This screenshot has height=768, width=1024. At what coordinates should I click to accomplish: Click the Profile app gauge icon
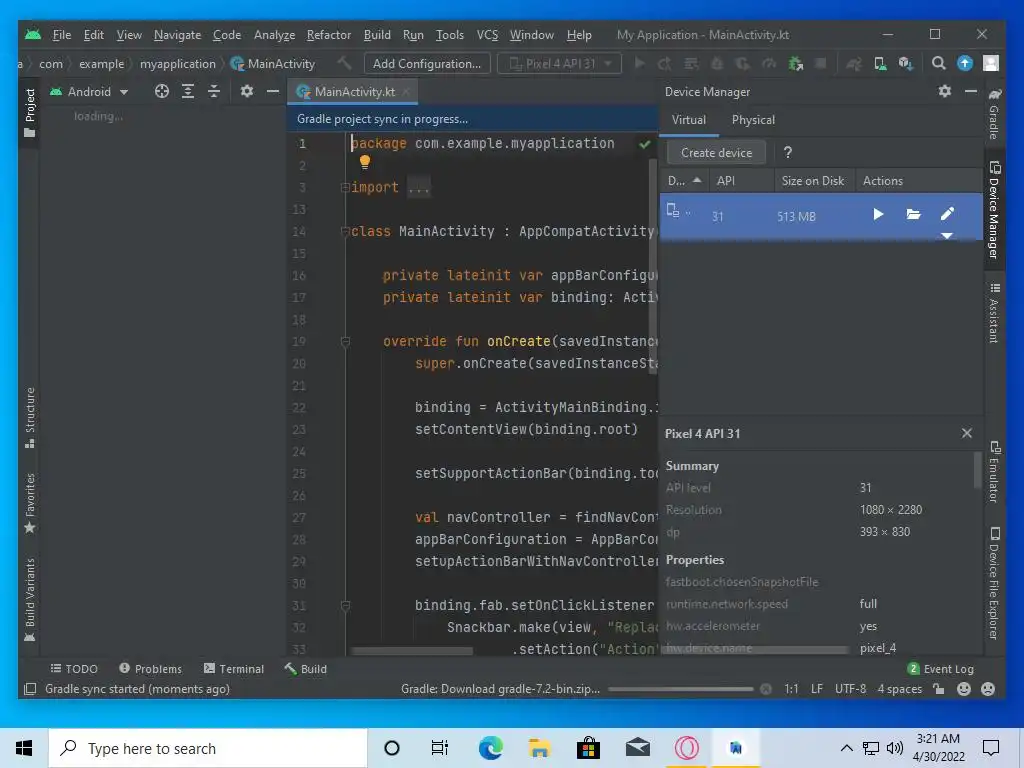pos(769,63)
